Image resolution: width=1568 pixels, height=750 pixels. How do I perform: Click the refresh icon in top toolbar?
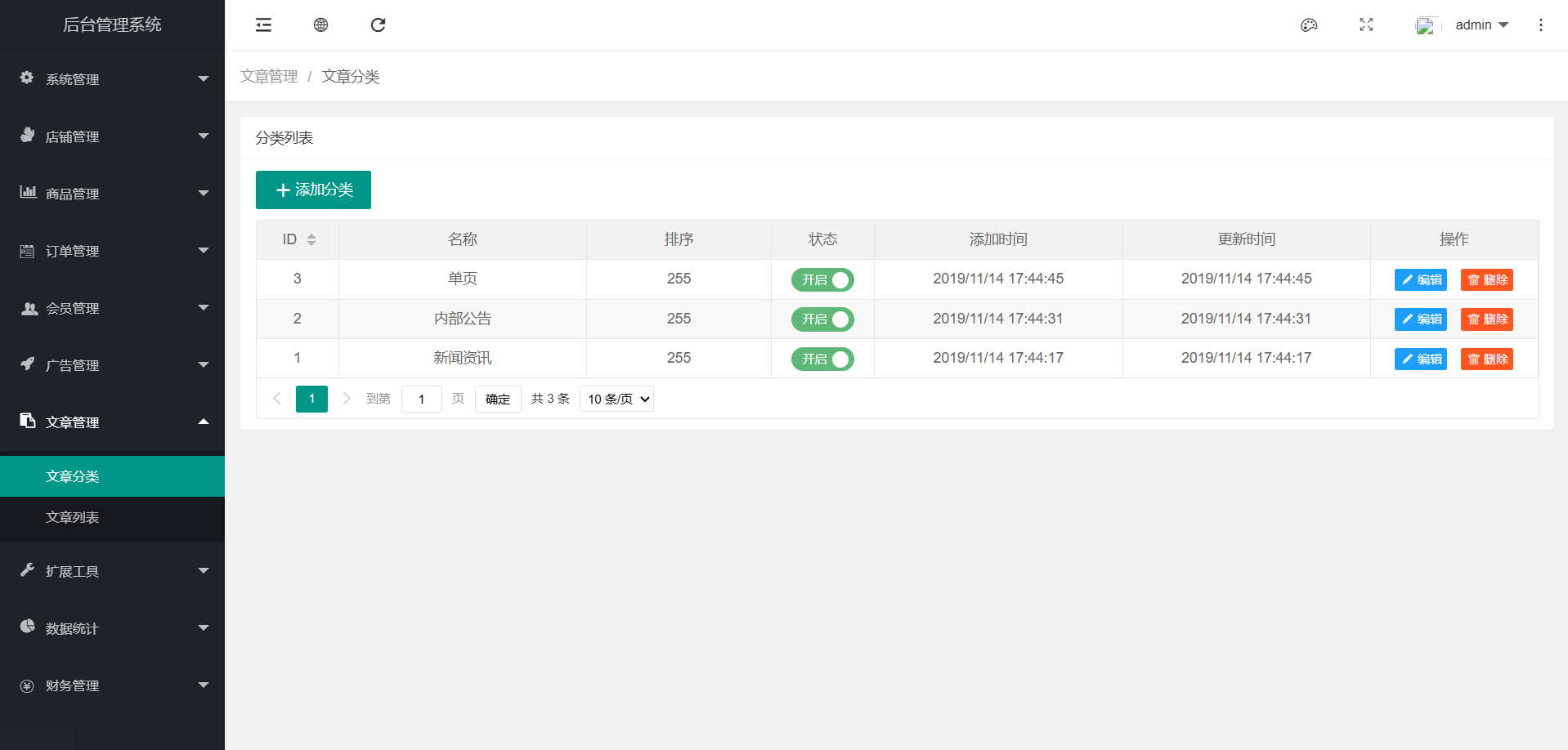(378, 25)
